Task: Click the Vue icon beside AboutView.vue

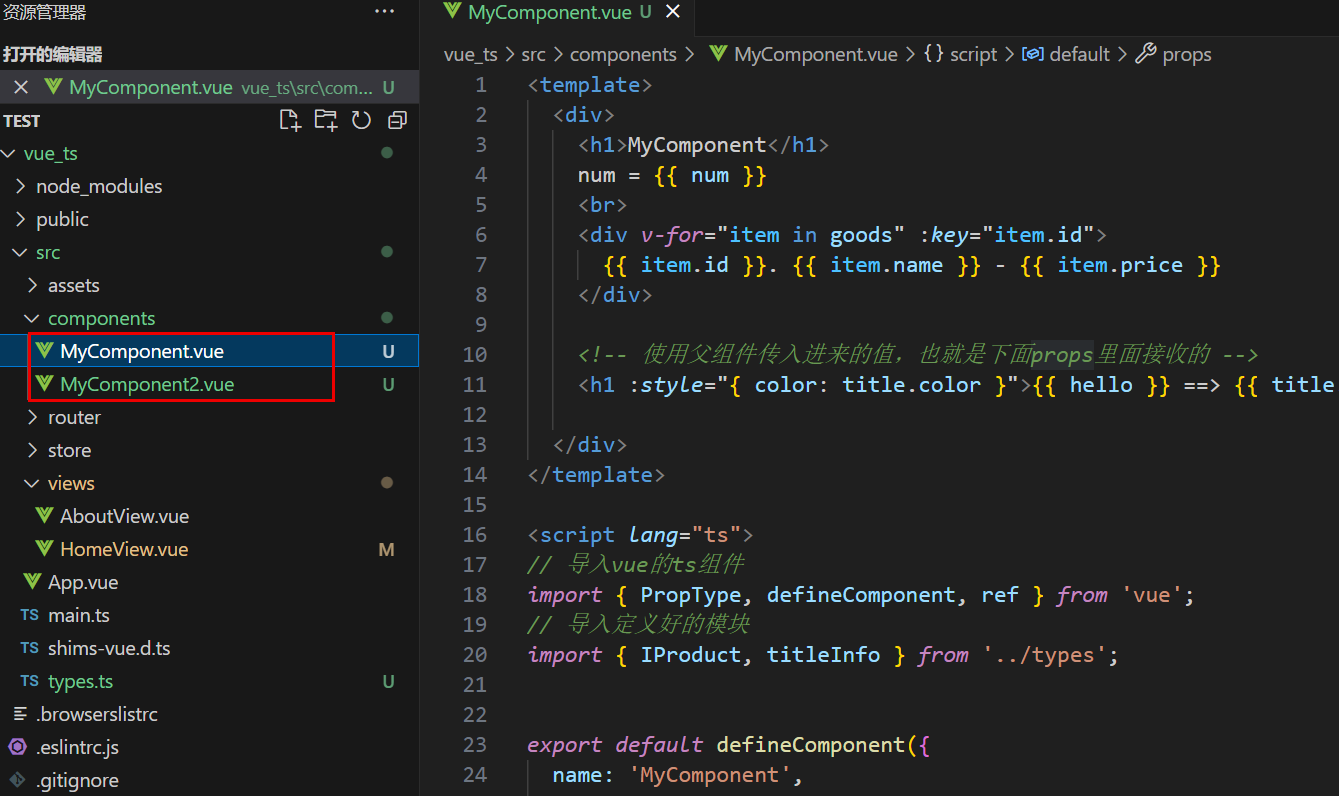Action: pyautogui.click(x=44, y=516)
